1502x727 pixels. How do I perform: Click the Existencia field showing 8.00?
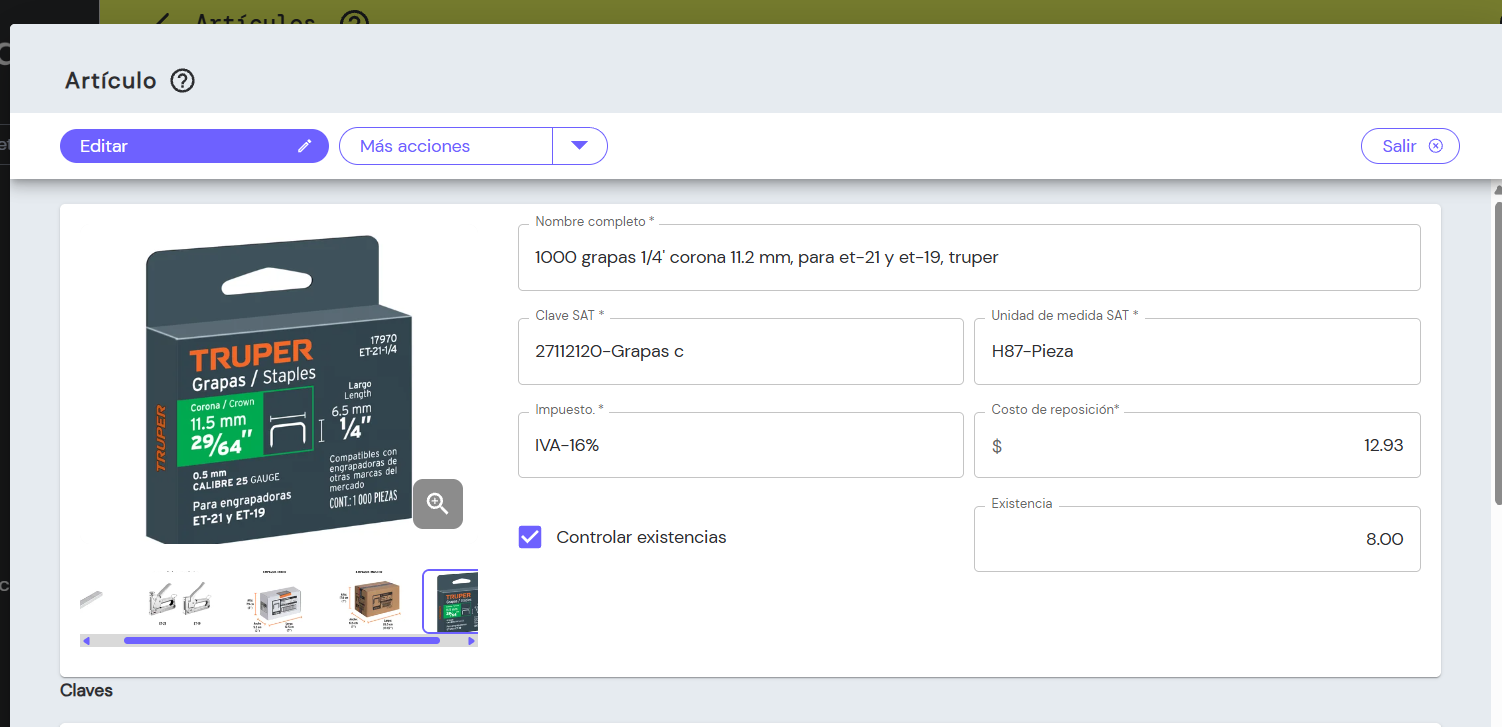[1197, 539]
